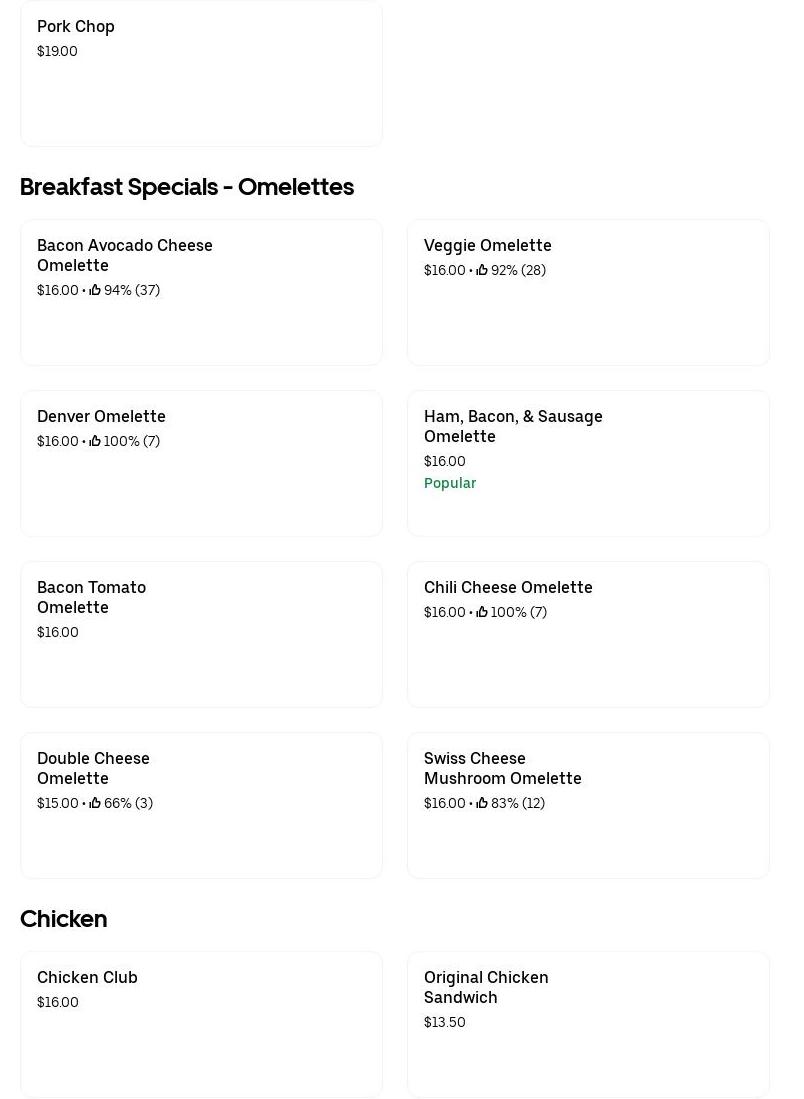The width and height of the screenshot is (804, 1099).
Task: Click thumbs-up icon under Denver Omelette
Action: (95, 441)
